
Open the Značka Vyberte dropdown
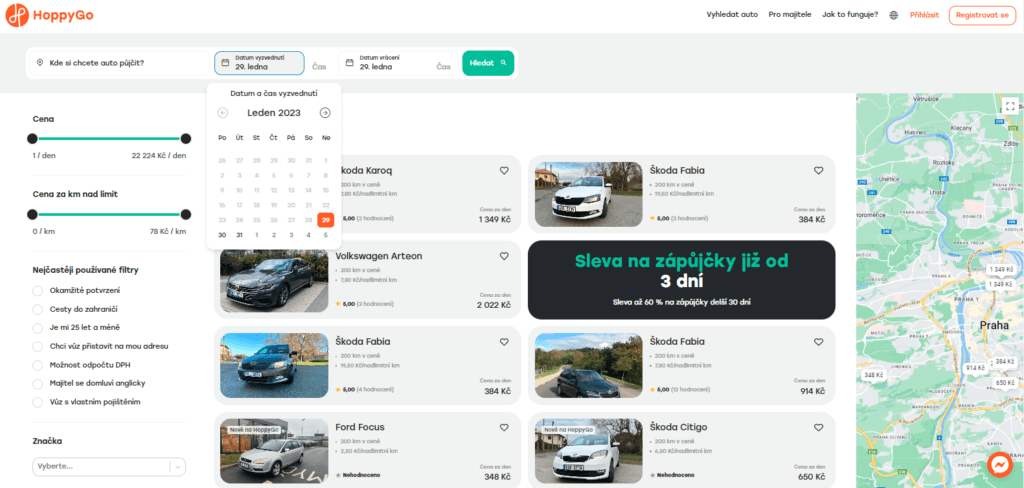pyautogui.click(x=109, y=466)
